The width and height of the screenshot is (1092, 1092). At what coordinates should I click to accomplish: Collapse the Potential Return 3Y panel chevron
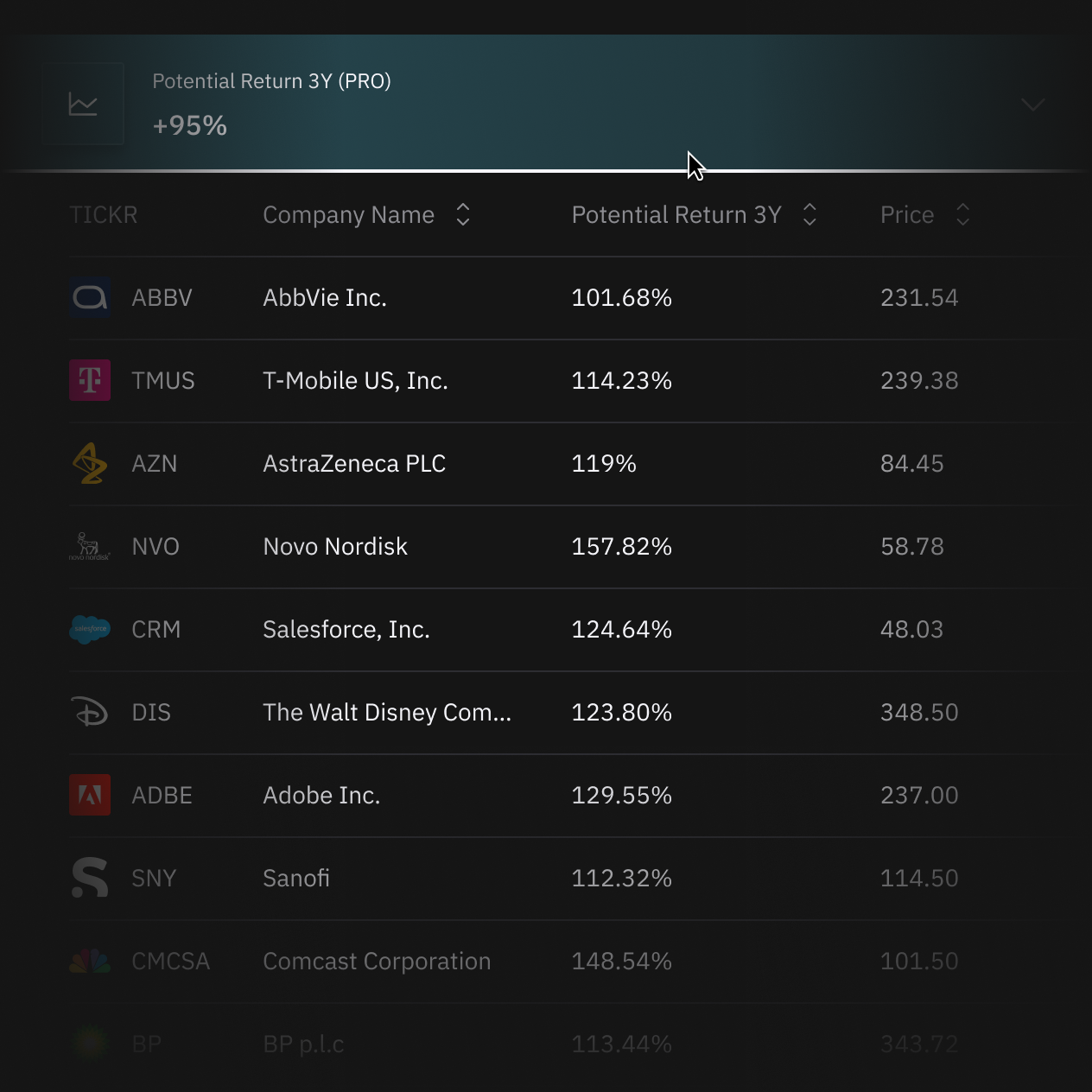[1032, 105]
